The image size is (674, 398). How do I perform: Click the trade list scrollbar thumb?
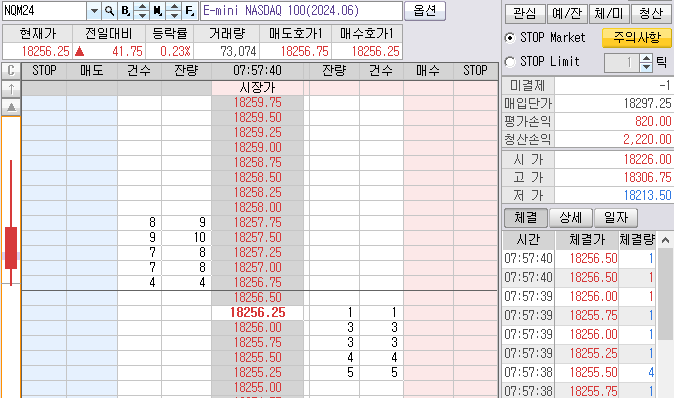pos(665,294)
